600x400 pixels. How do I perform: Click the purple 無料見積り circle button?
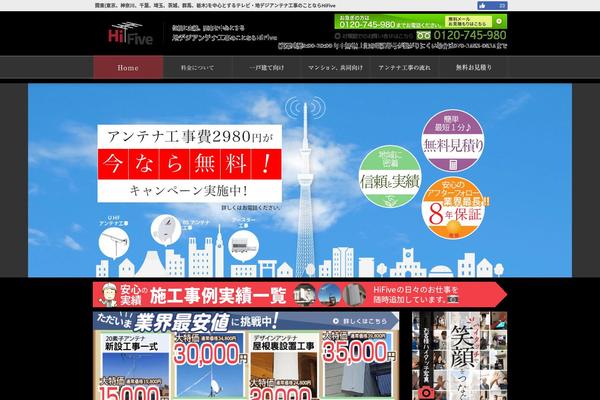(453, 140)
